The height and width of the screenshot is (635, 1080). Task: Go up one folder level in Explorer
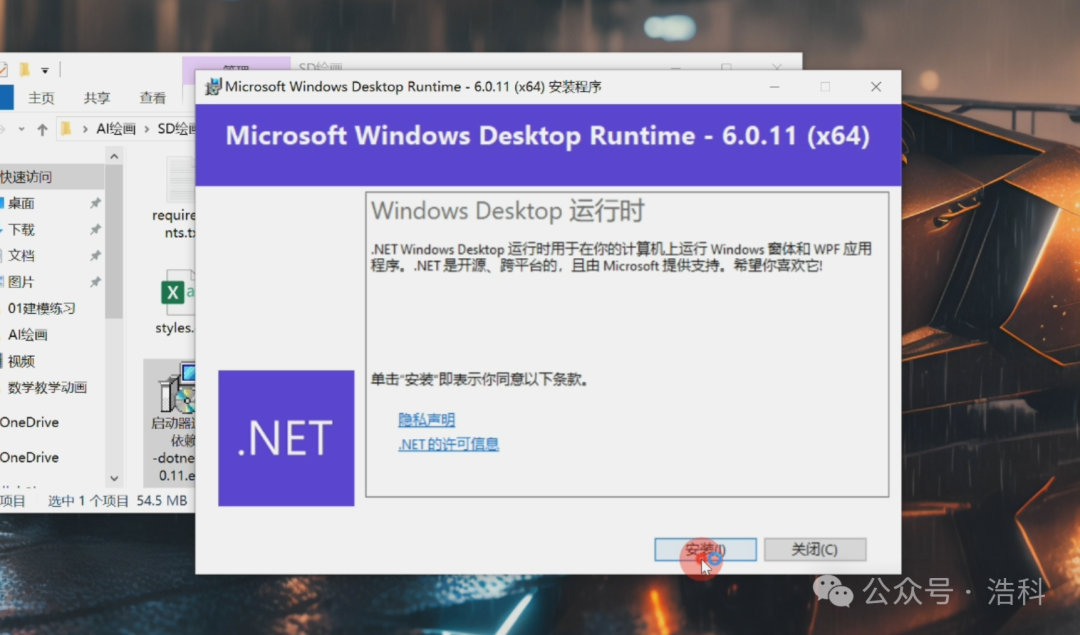coord(42,129)
